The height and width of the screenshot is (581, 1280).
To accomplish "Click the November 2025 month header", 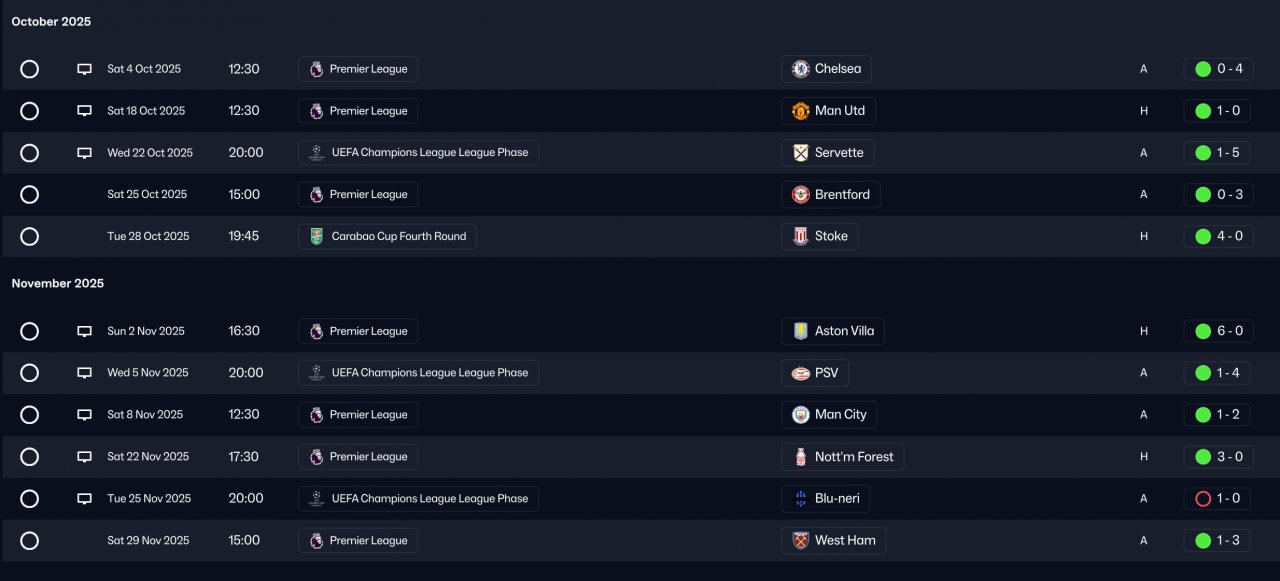I will click(x=58, y=284).
